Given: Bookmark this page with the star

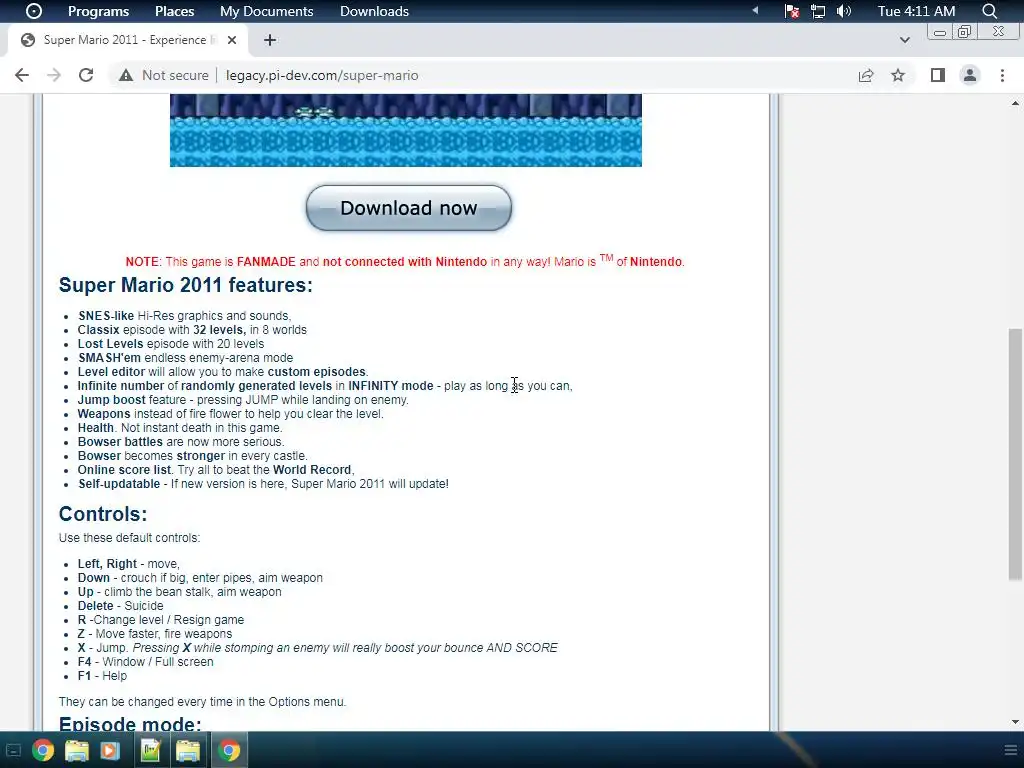Looking at the screenshot, I should [898, 75].
